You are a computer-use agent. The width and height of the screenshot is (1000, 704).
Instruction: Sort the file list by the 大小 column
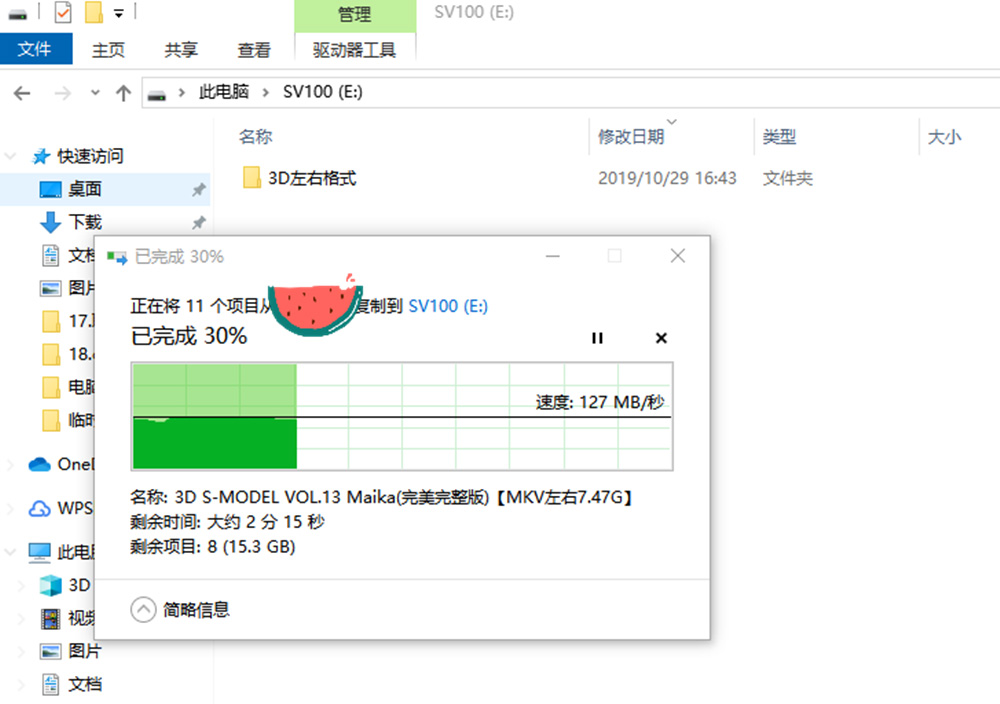(x=945, y=136)
